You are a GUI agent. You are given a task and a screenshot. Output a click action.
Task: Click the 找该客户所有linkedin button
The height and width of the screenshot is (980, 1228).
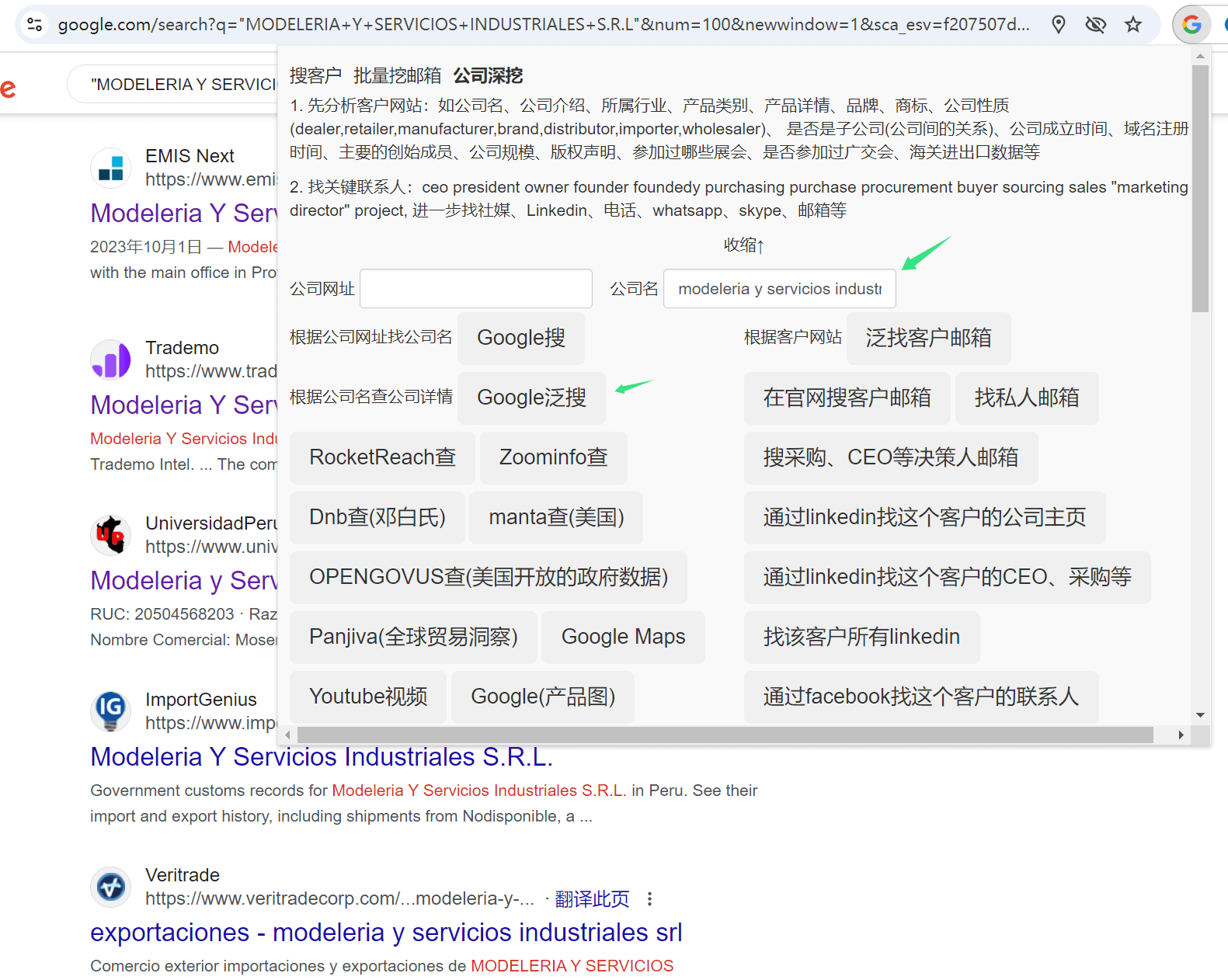click(x=862, y=637)
